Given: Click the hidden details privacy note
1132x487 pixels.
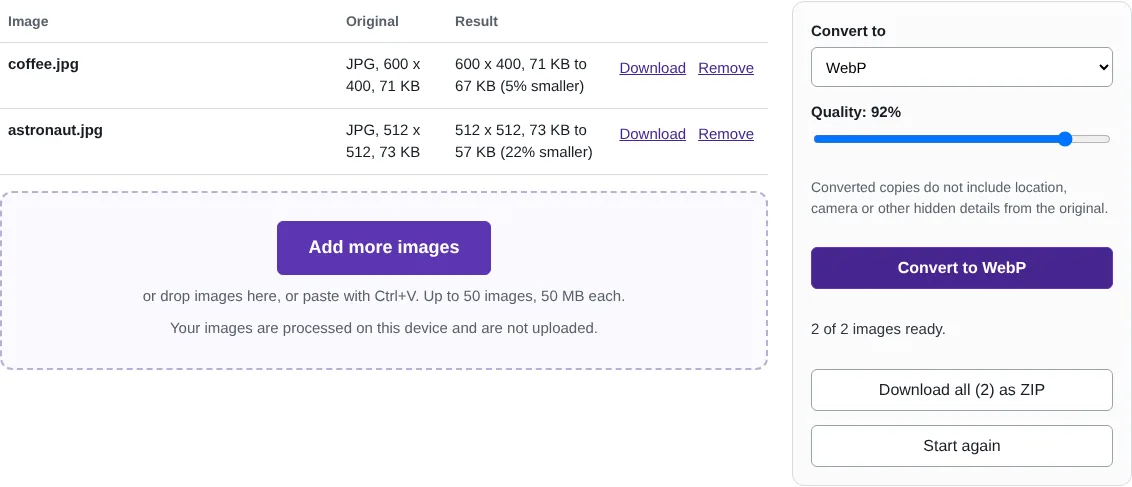Looking at the screenshot, I should pos(959,198).
